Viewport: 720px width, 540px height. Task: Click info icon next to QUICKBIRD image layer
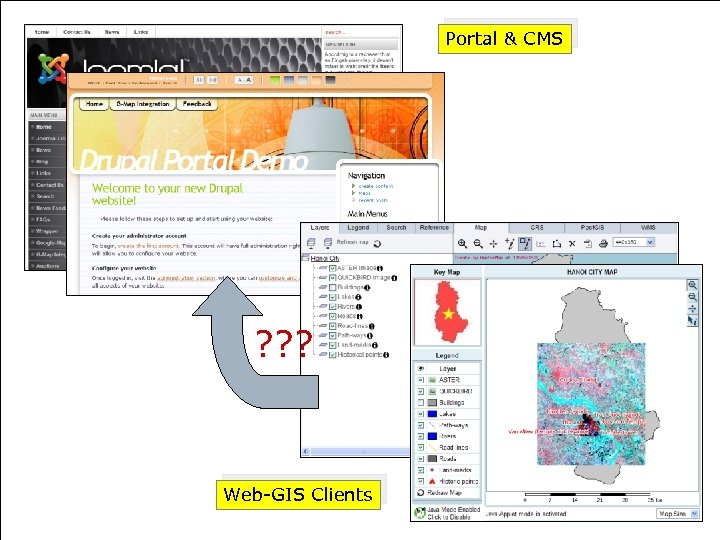tap(394, 278)
